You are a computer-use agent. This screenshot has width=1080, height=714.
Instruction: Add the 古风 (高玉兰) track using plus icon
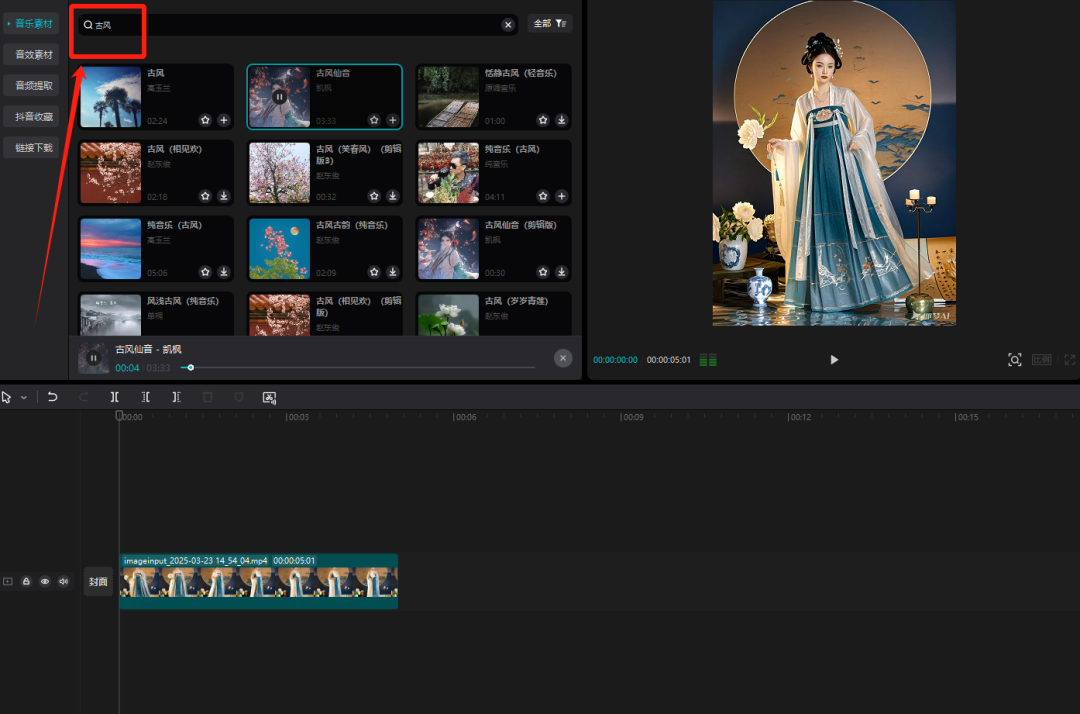click(224, 120)
